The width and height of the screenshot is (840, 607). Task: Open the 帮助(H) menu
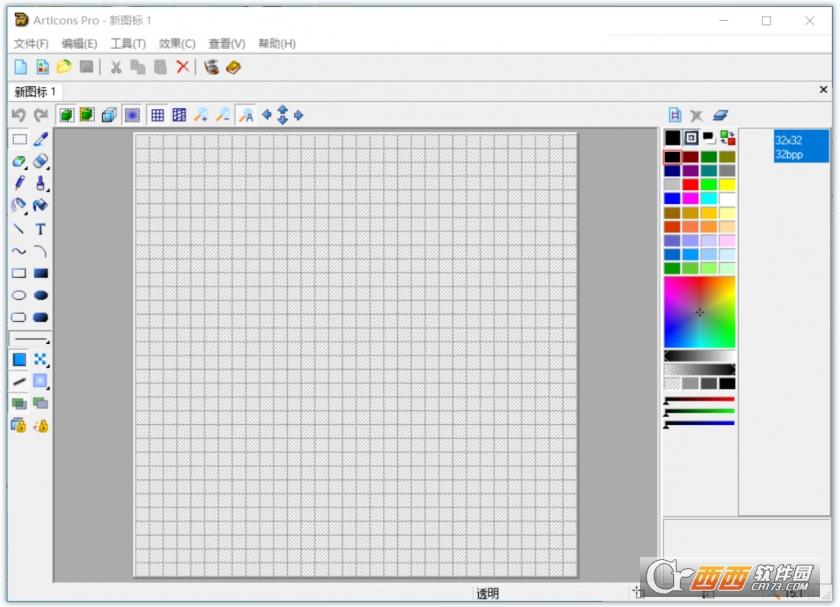point(277,44)
